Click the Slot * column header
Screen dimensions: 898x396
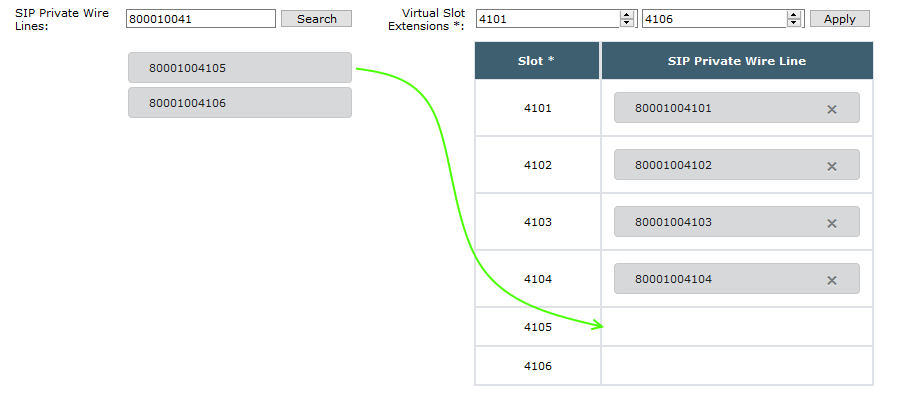(537, 61)
